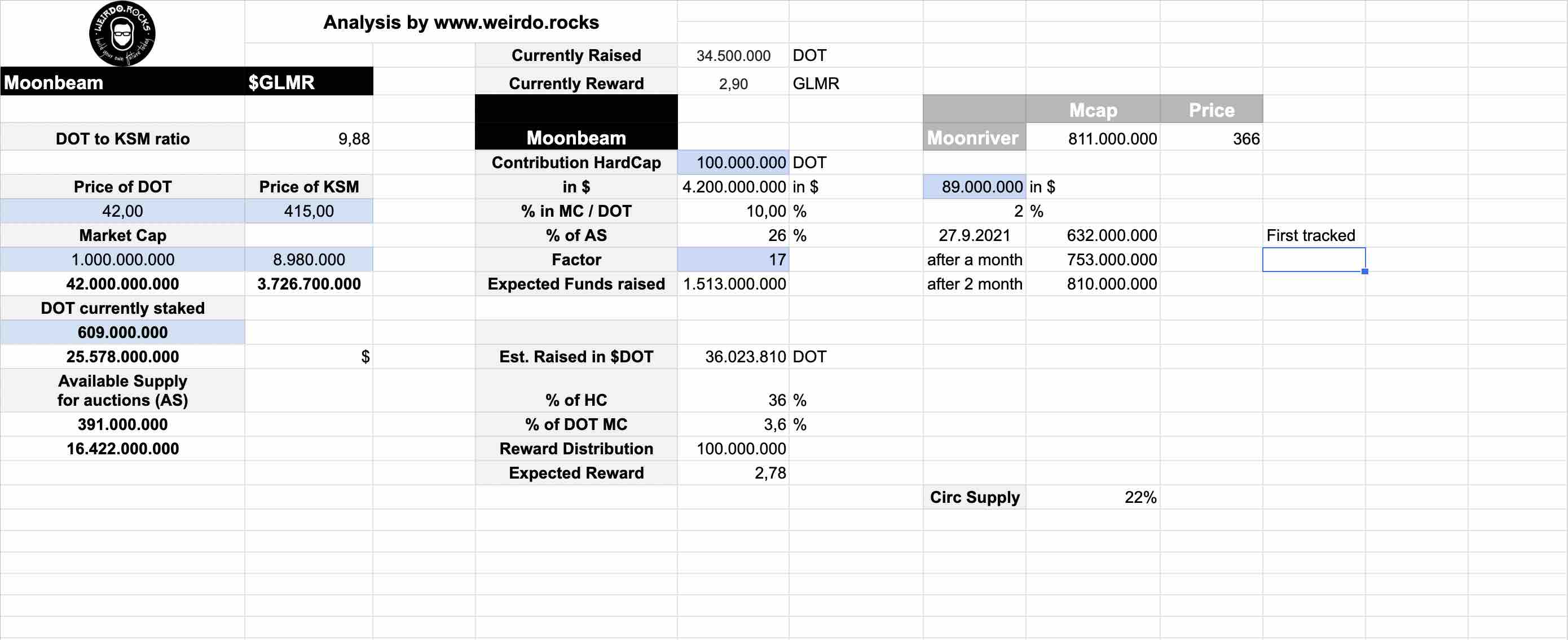Select the 36.023.810 value cell
This screenshot has height=640, width=1568.
(x=733, y=357)
